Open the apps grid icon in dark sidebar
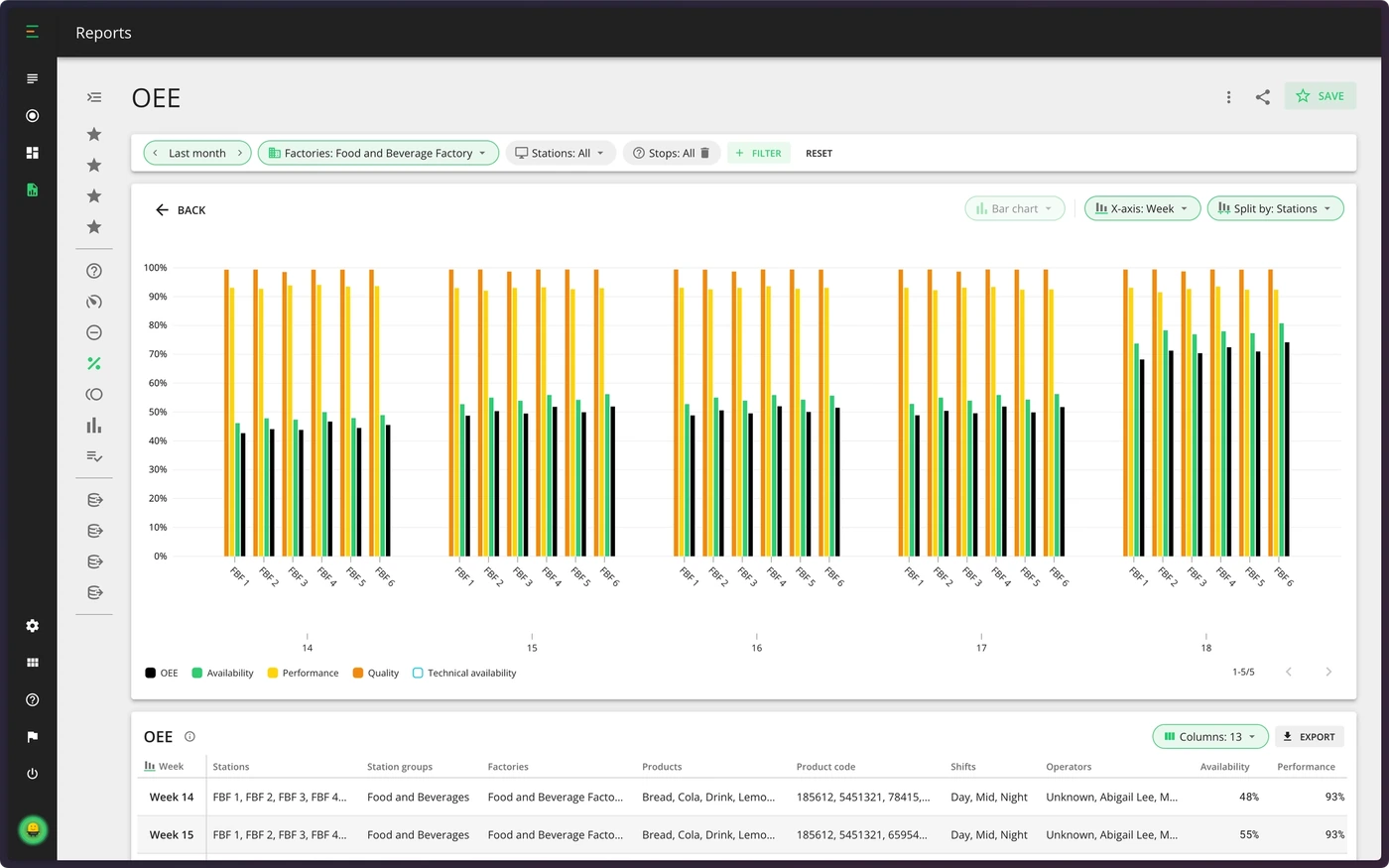Image resolution: width=1389 pixels, height=868 pixels. (x=32, y=663)
